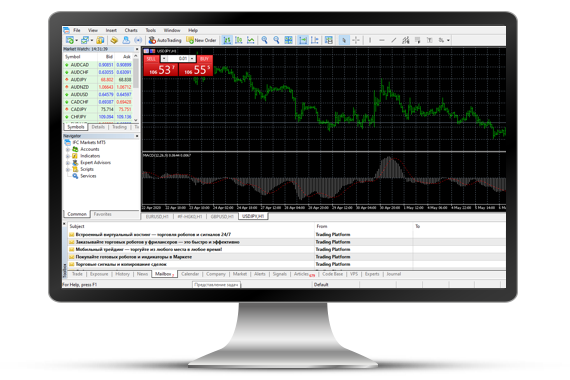Click the New Order button
This screenshot has width=570, height=380.
[201, 40]
